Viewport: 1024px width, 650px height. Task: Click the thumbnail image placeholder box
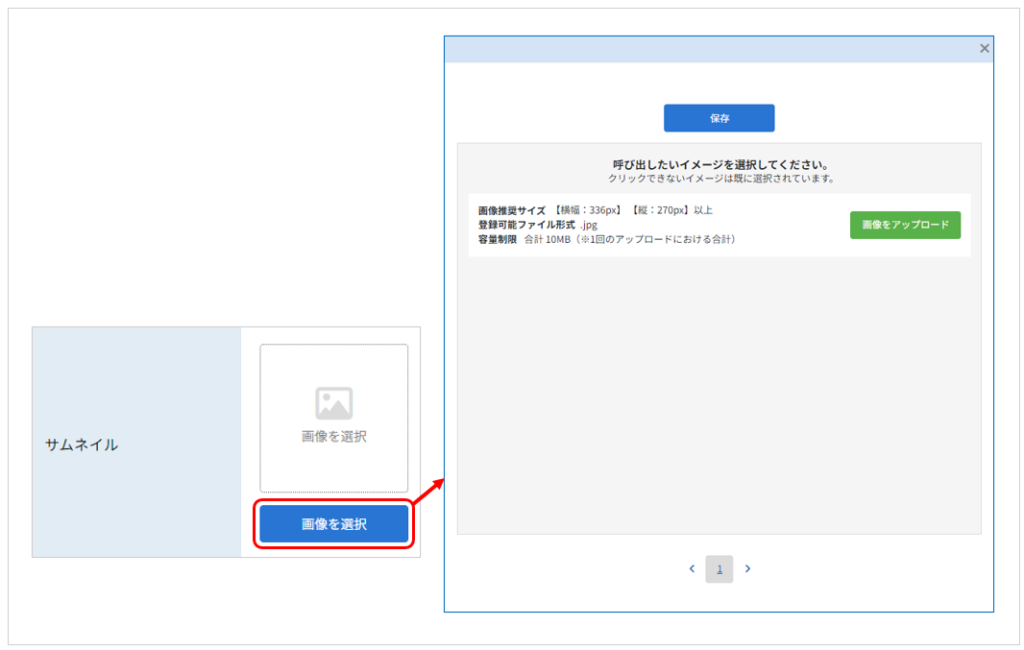[x=334, y=418]
